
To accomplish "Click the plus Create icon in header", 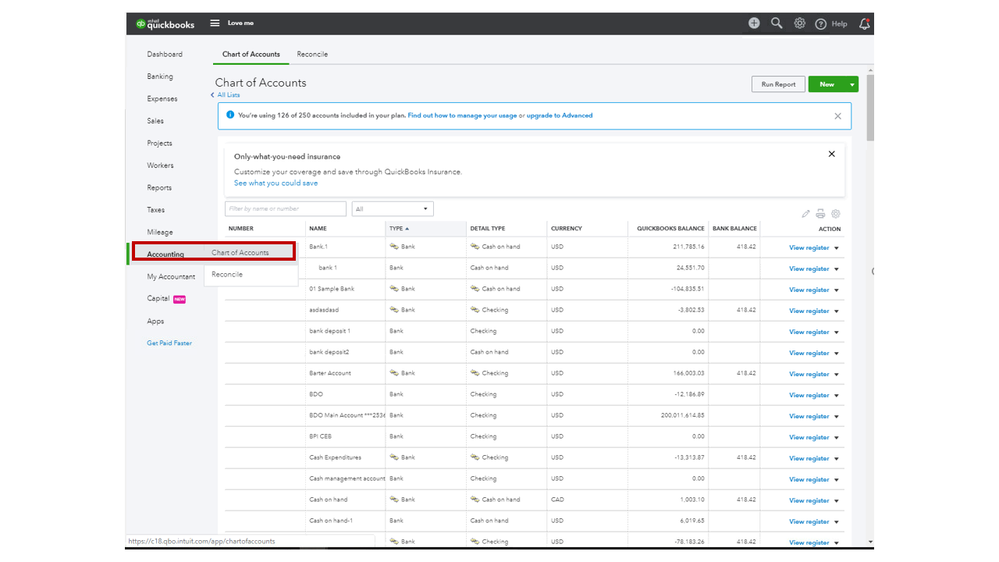I will (754, 23).
